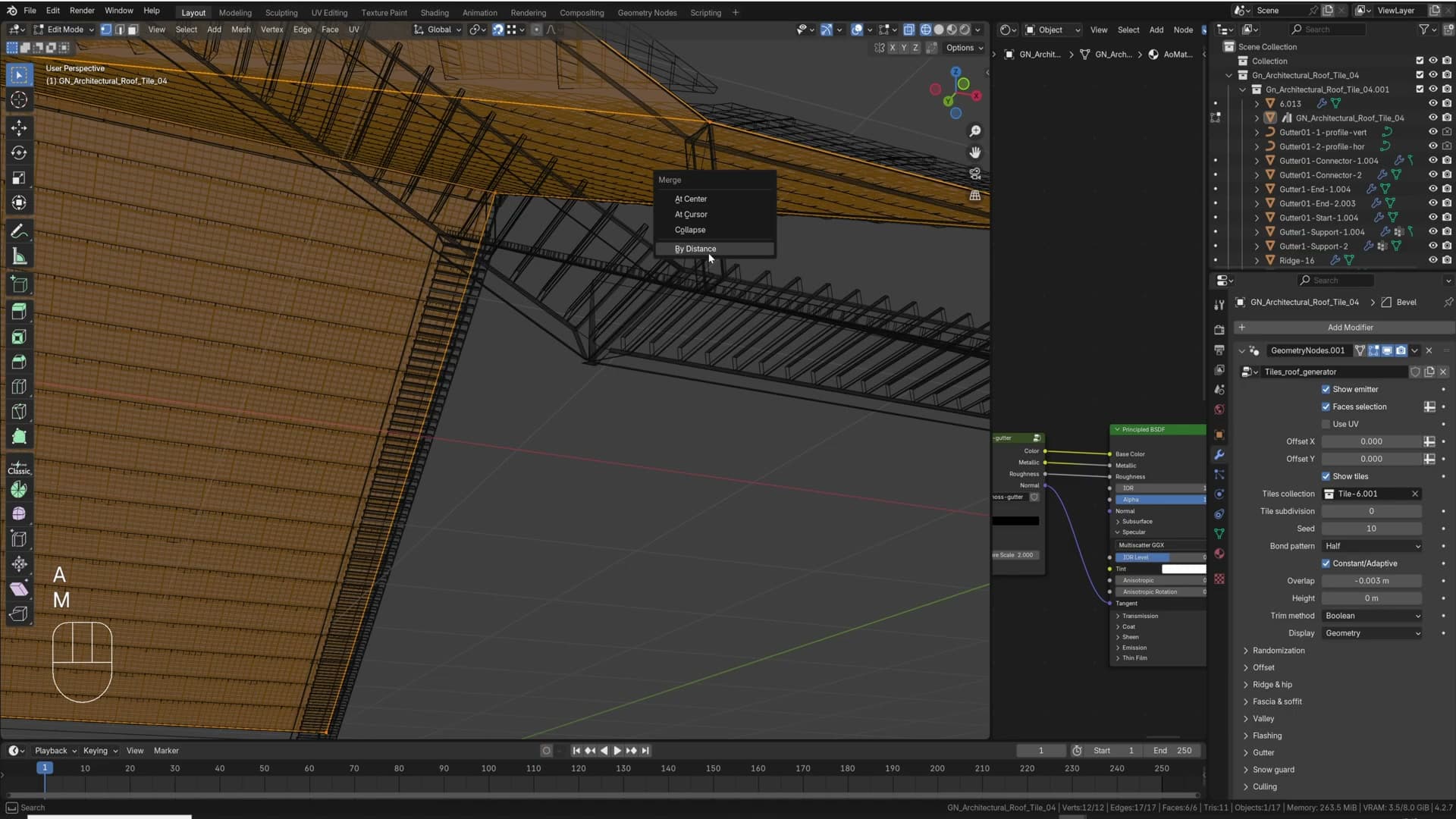Choose the Knife tool
This screenshot has height=819, width=1456.
tap(19, 412)
